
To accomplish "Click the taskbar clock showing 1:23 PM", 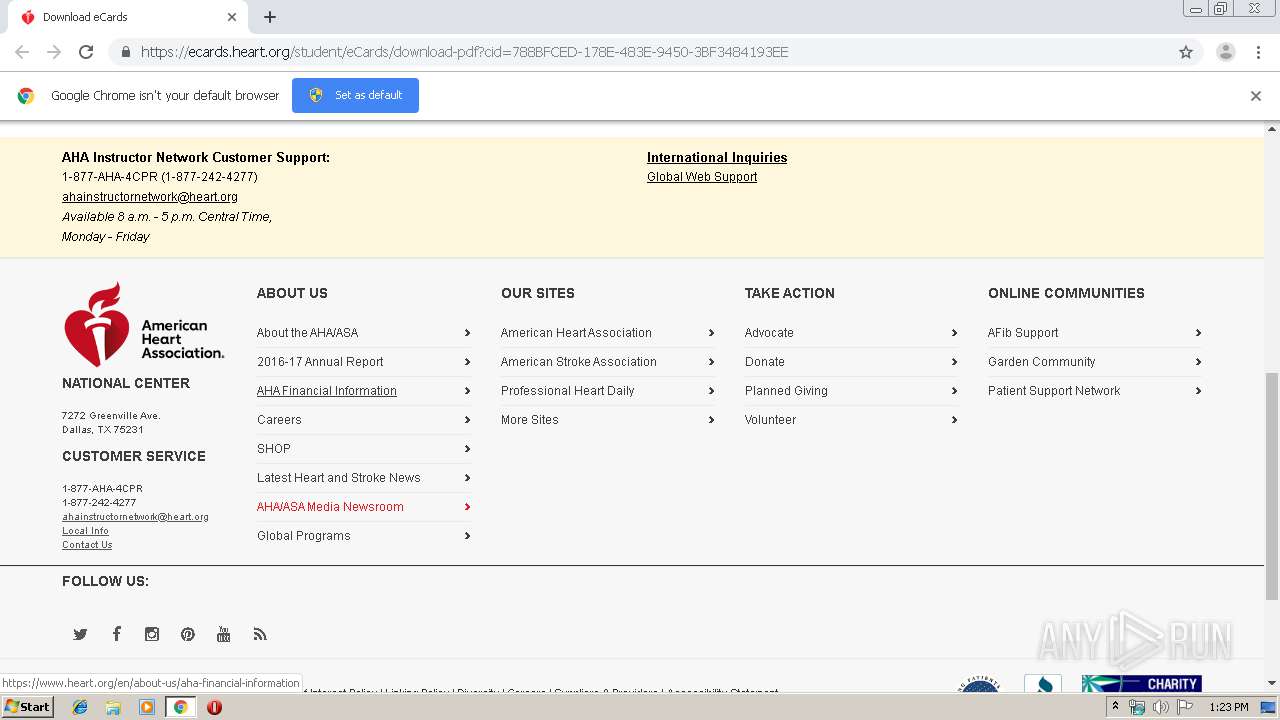I will click(1229, 707).
